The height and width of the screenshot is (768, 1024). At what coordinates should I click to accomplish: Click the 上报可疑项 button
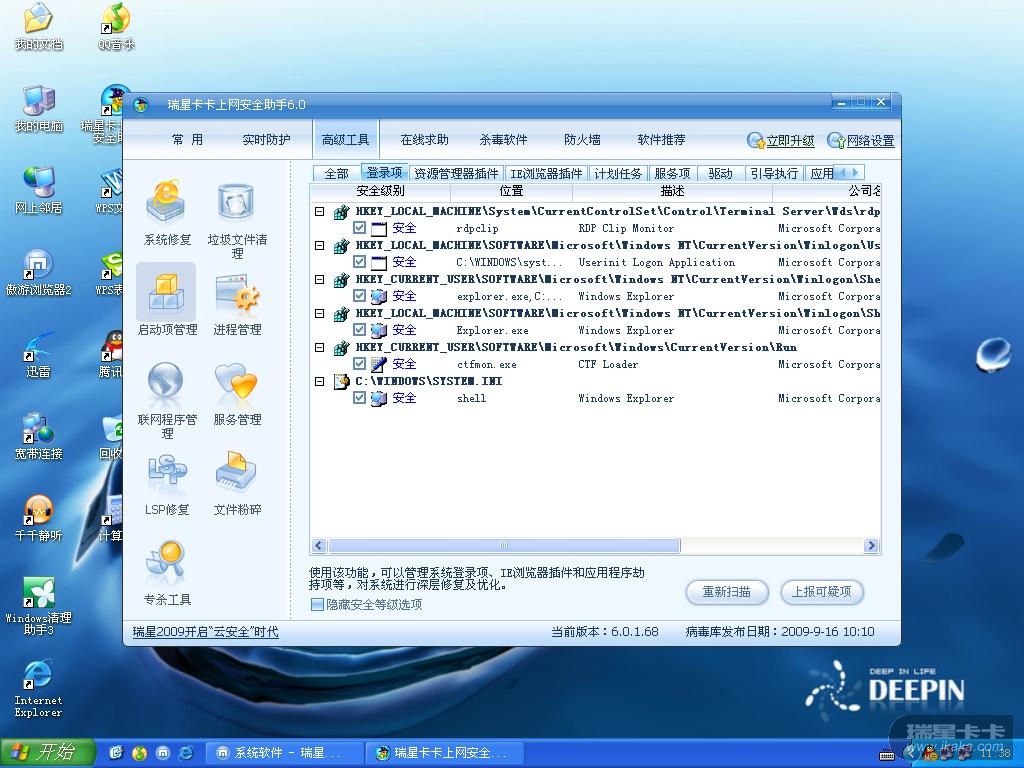(x=822, y=592)
